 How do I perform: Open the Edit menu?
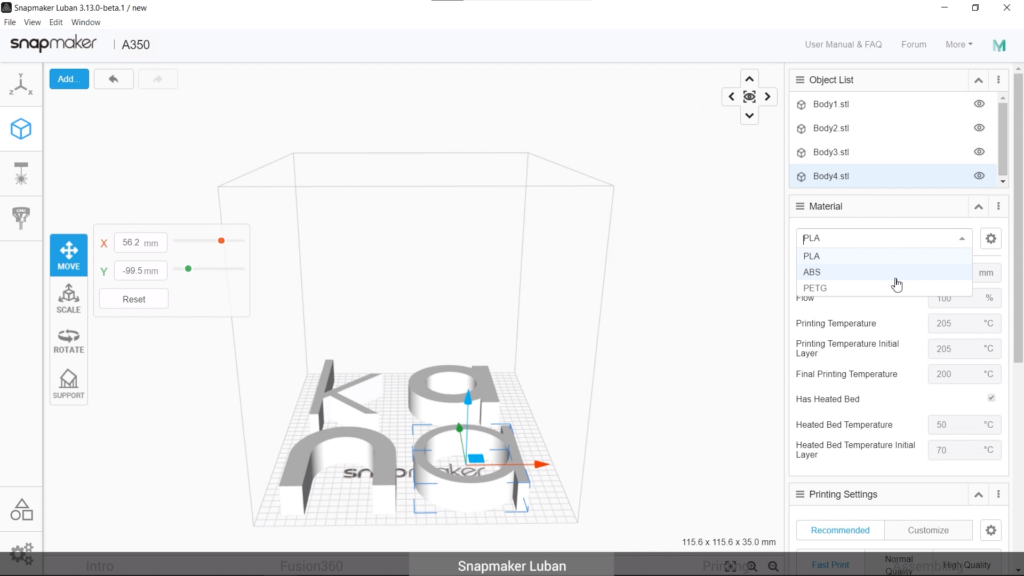pyautogui.click(x=56, y=22)
